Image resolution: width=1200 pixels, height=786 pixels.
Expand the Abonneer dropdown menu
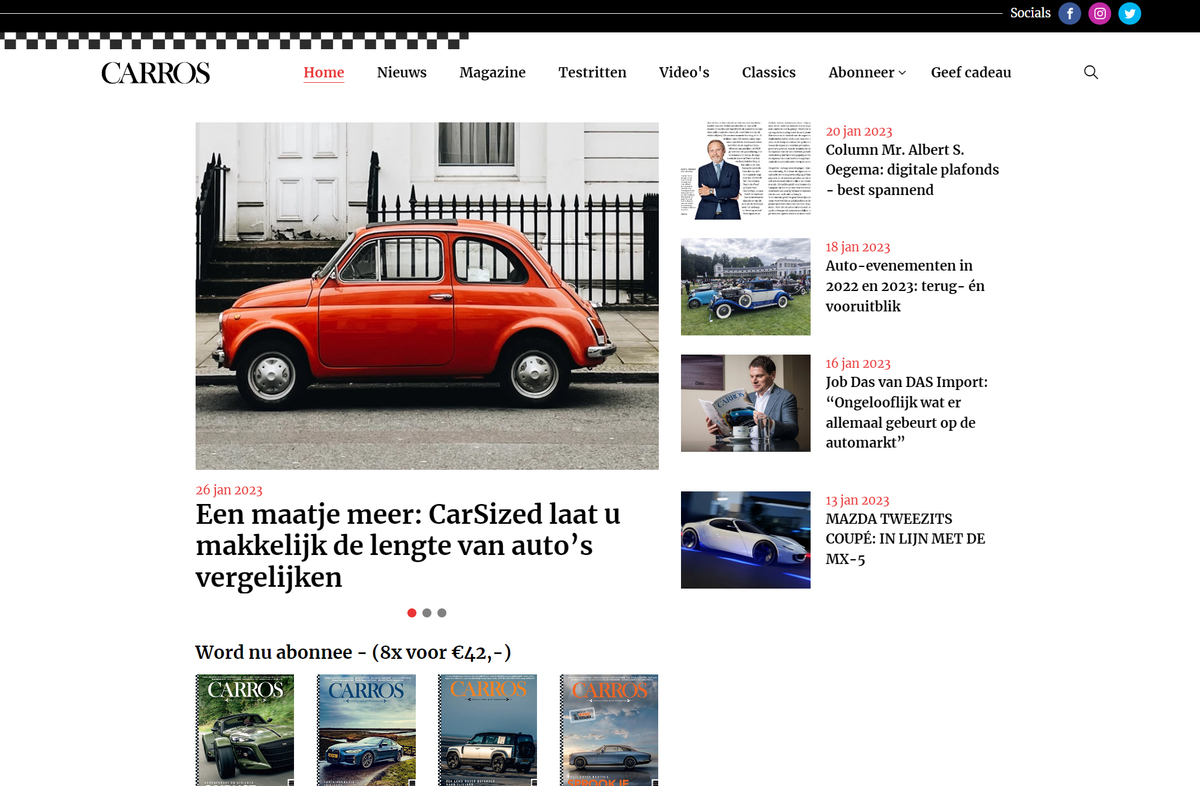(x=866, y=72)
